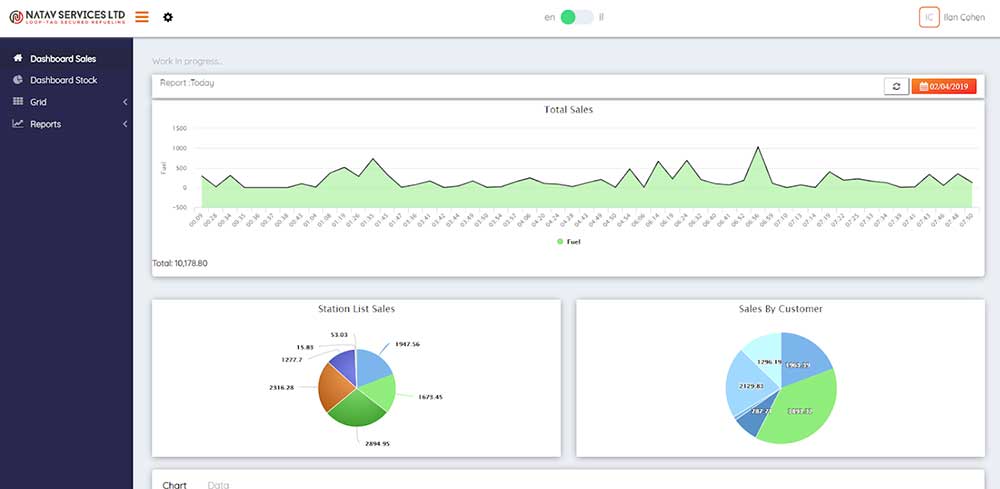Screen dimensions: 1000x489
Task: Select the purple station pie slice
Action: point(343,365)
